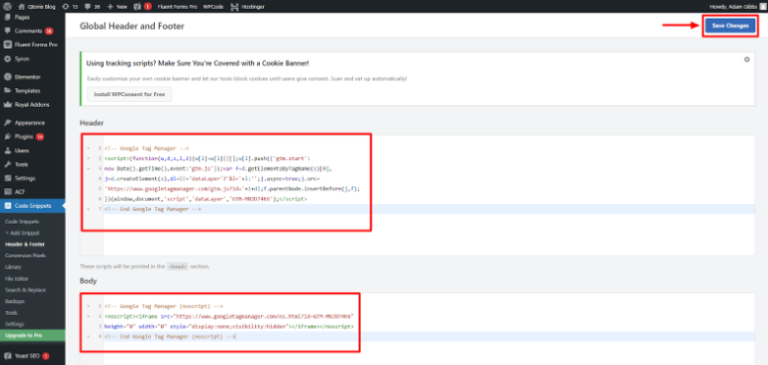
Task: Click Body line starting 'height="0" width="0"'
Action: click(229, 326)
